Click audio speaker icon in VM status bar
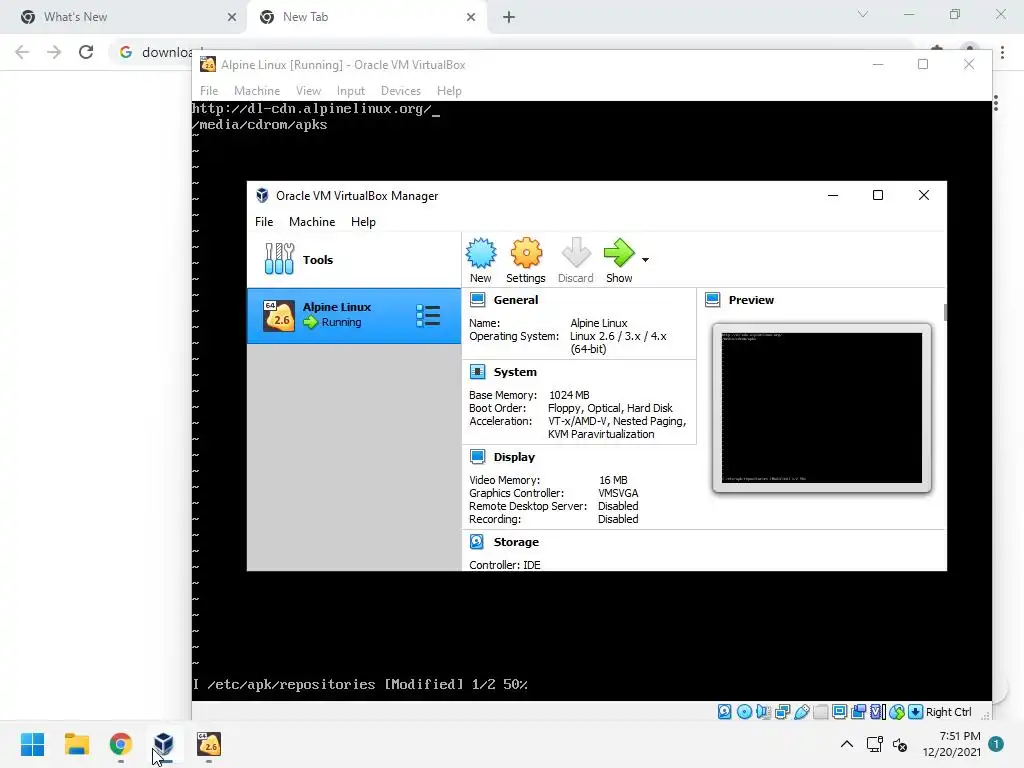The height and width of the screenshot is (768, 1024). [763, 712]
